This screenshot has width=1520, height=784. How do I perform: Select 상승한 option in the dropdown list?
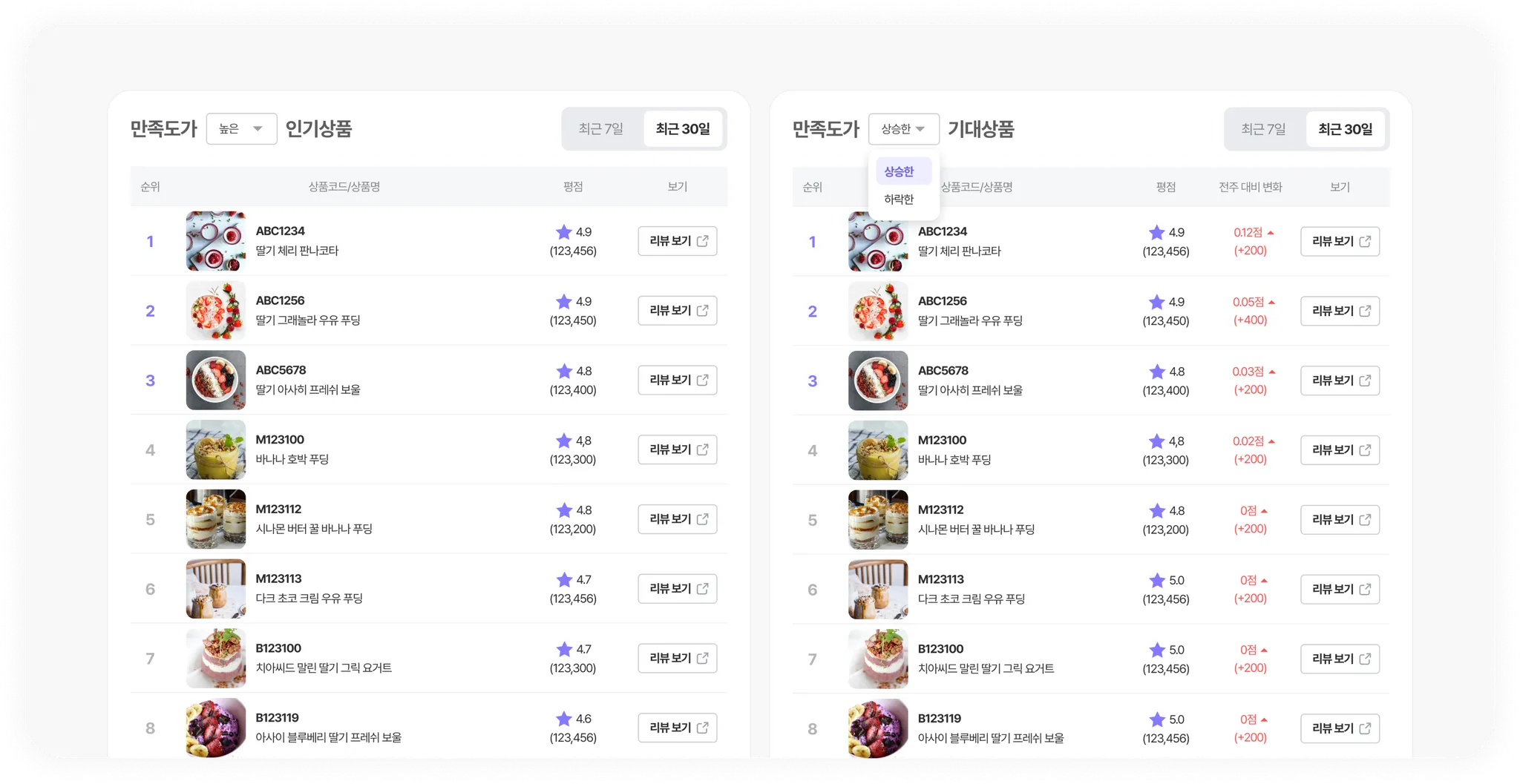903,171
